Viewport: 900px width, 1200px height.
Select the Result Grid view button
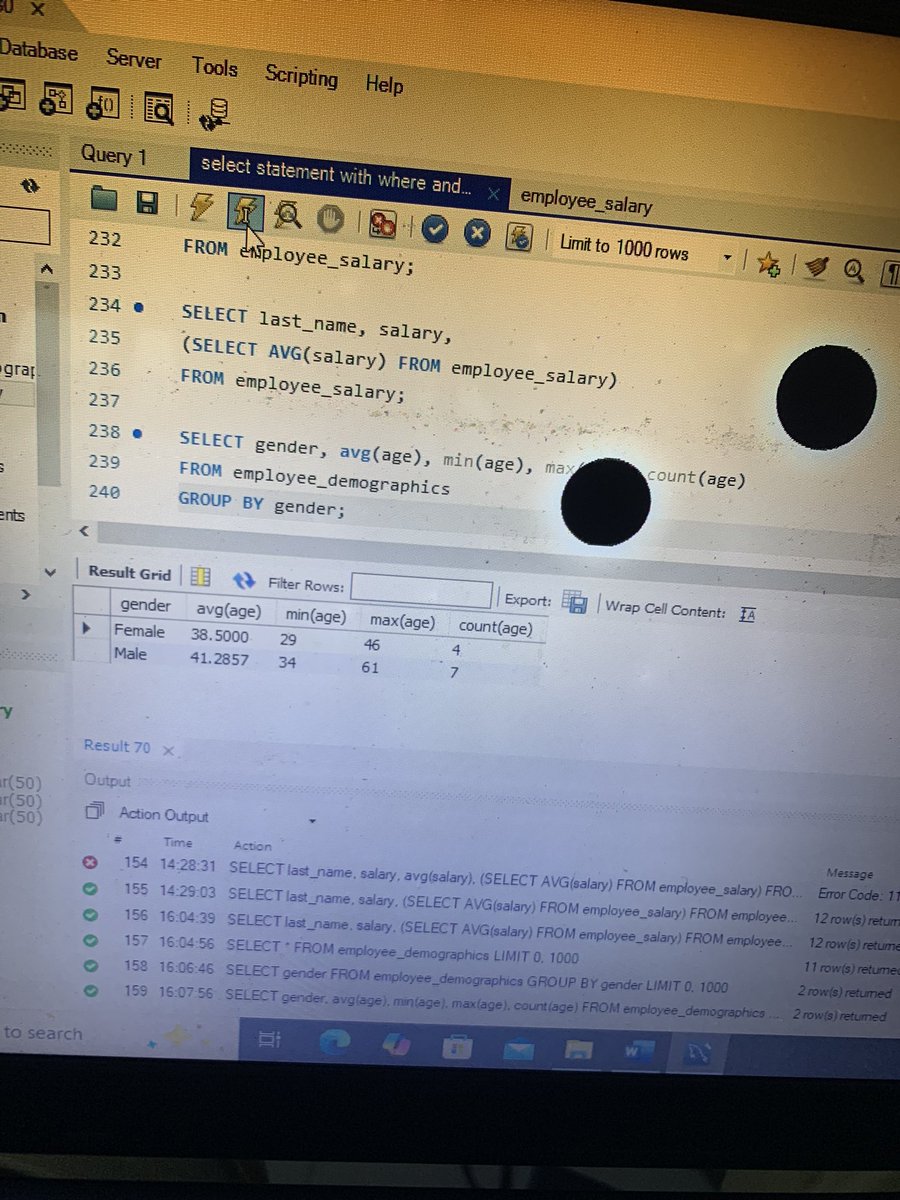(129, 573)
